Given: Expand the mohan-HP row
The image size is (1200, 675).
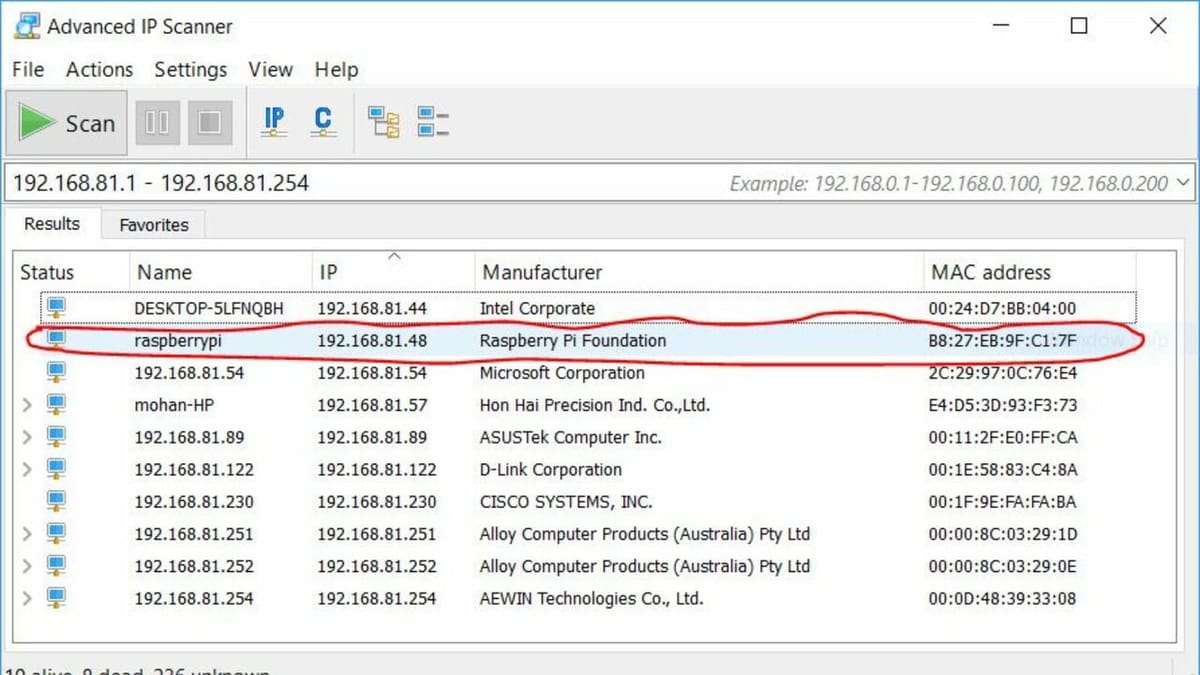Looking at the screenshot, I should 27,405.
